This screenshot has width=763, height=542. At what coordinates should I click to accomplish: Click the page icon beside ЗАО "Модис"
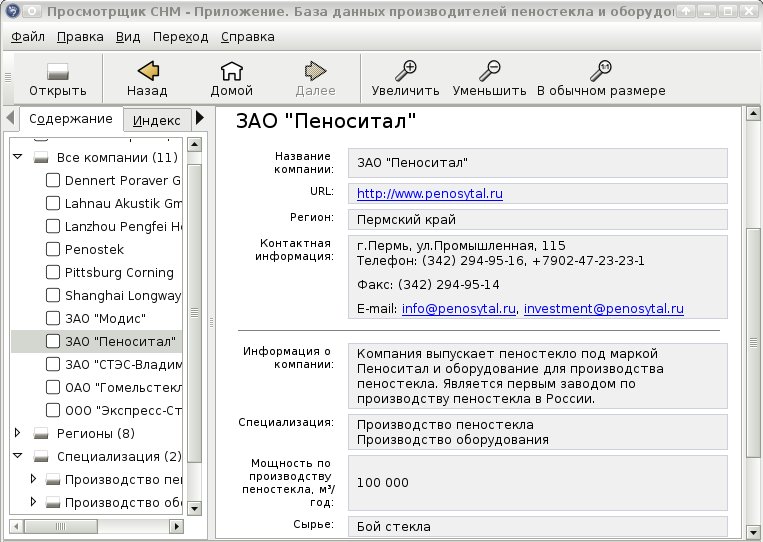53,318
